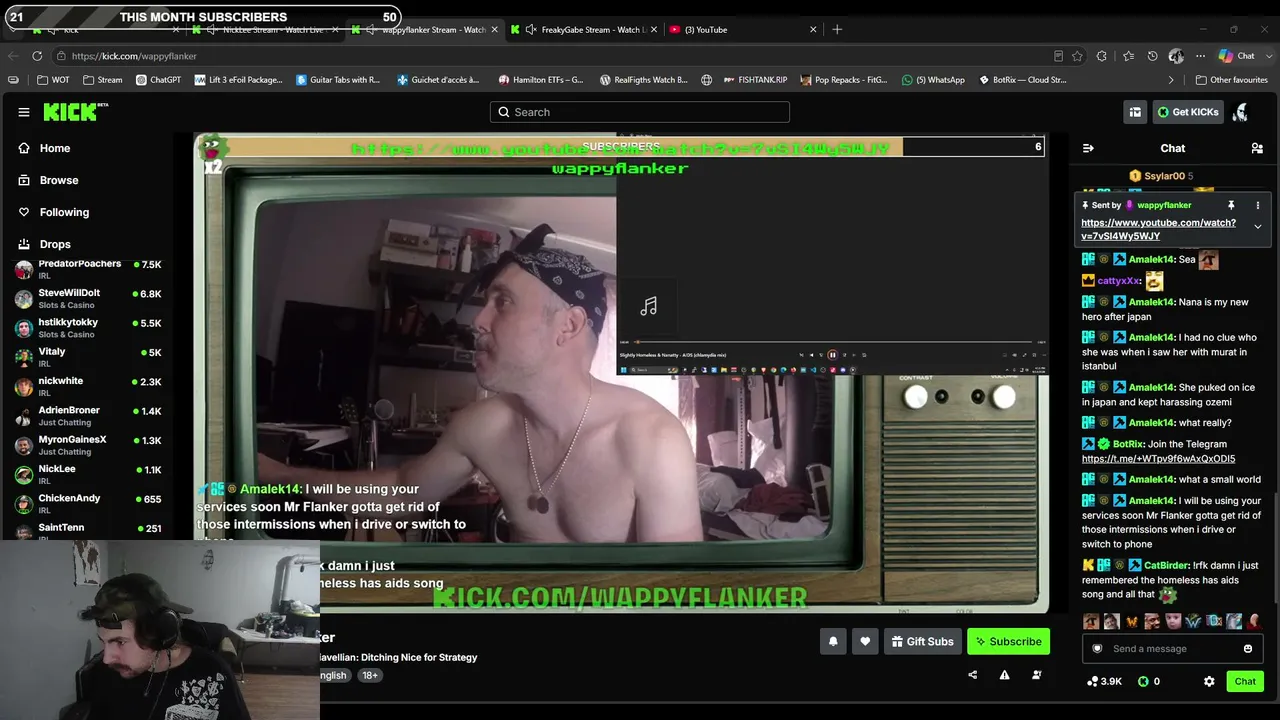Open pinned message options (three dots)
This screenshot has width=1280, height=720.
1258,205
